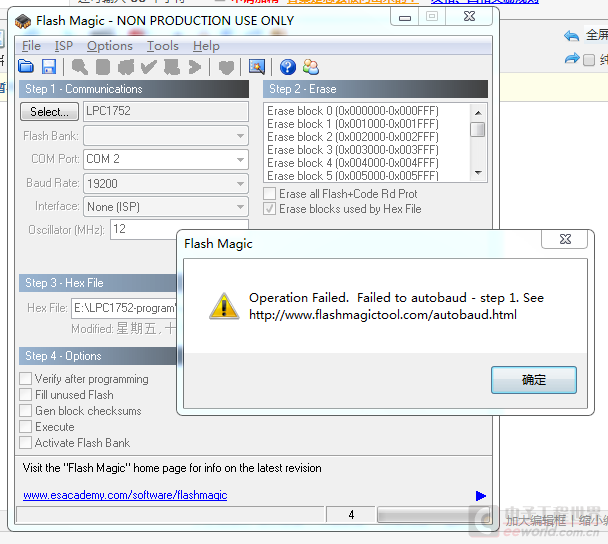Click the grayed erase flash block icon

click(x=126, y=67)
